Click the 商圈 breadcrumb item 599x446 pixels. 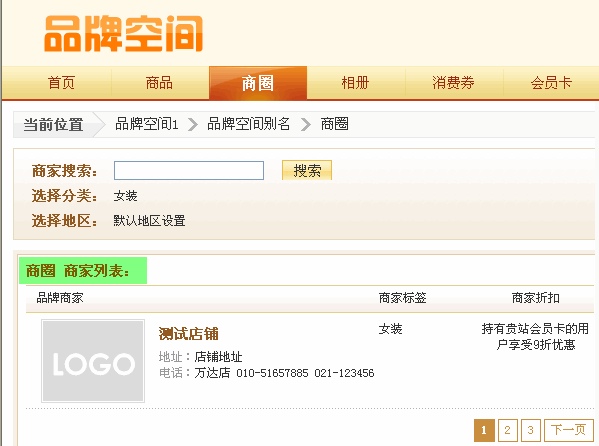334,124
